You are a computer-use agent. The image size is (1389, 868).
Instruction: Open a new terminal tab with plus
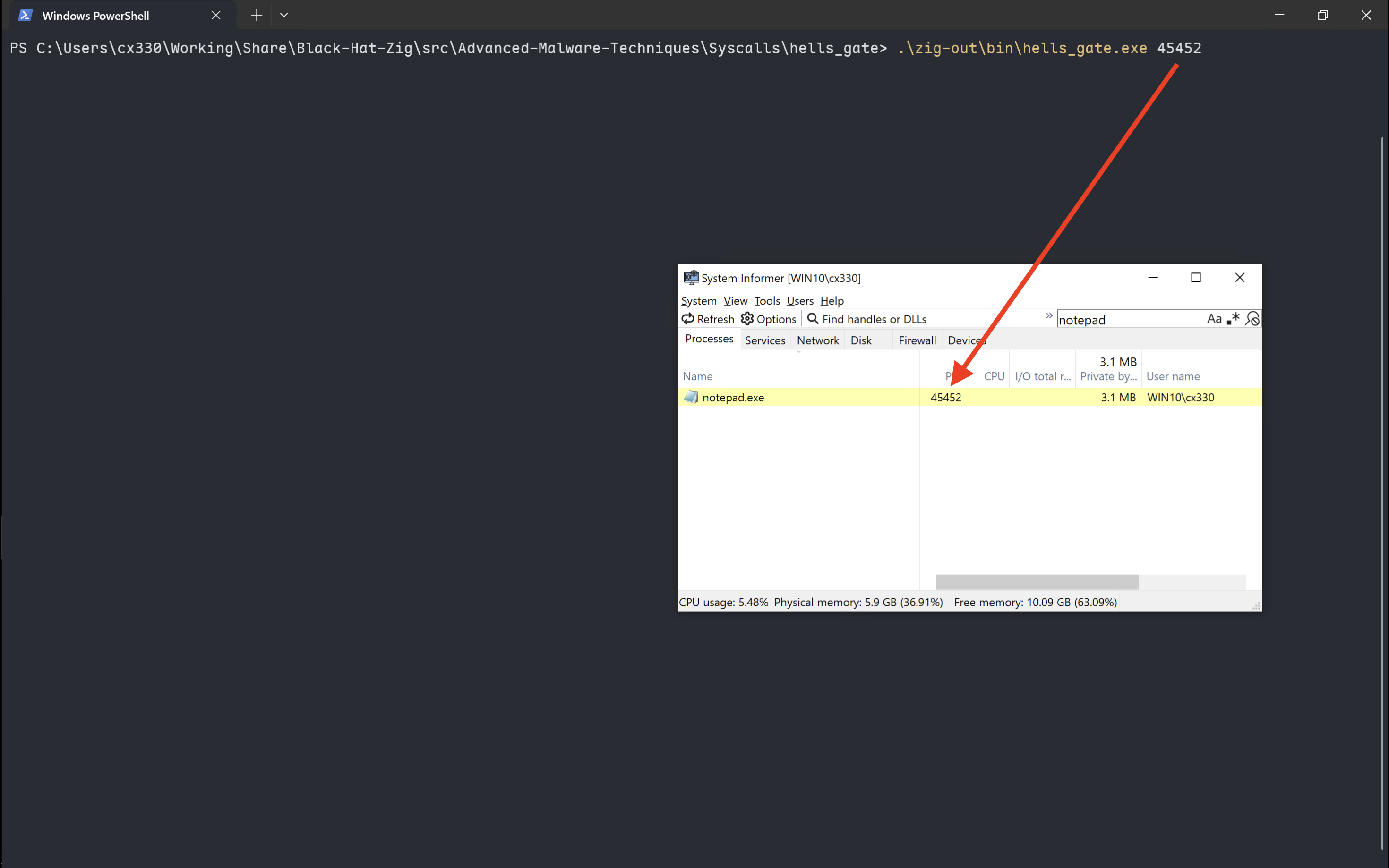pyautogui.click(x=257, y=16)
